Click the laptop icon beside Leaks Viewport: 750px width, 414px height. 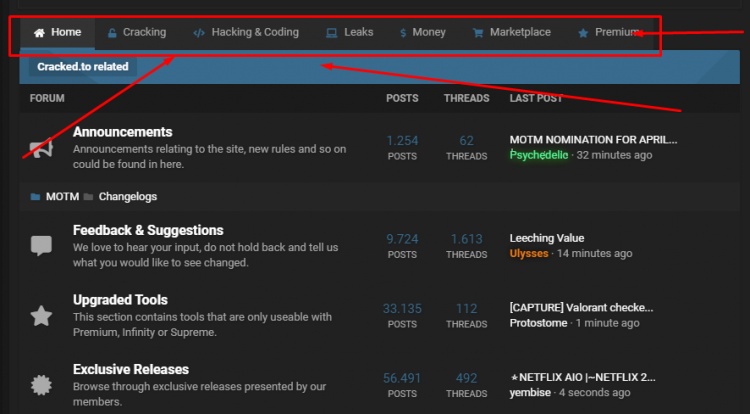click(331, 33)
